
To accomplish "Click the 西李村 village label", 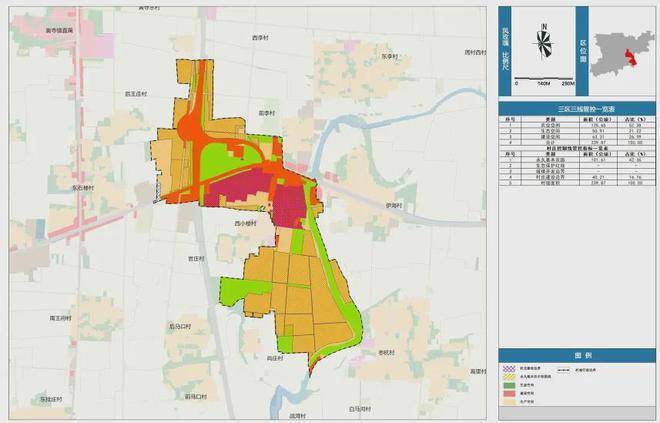I will click(260, 38).
